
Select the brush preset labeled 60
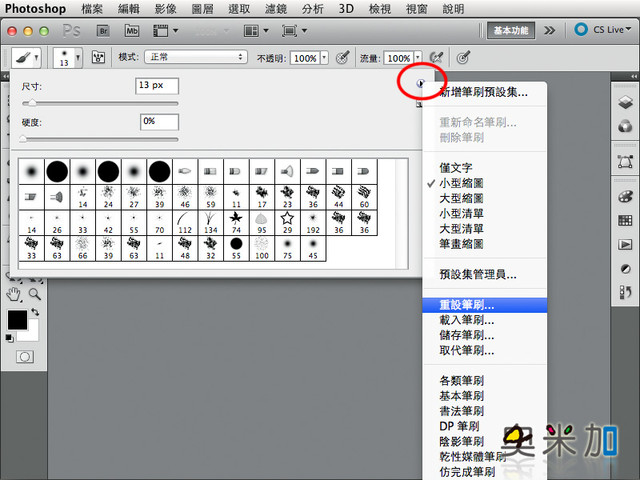(x=364, y=197)
